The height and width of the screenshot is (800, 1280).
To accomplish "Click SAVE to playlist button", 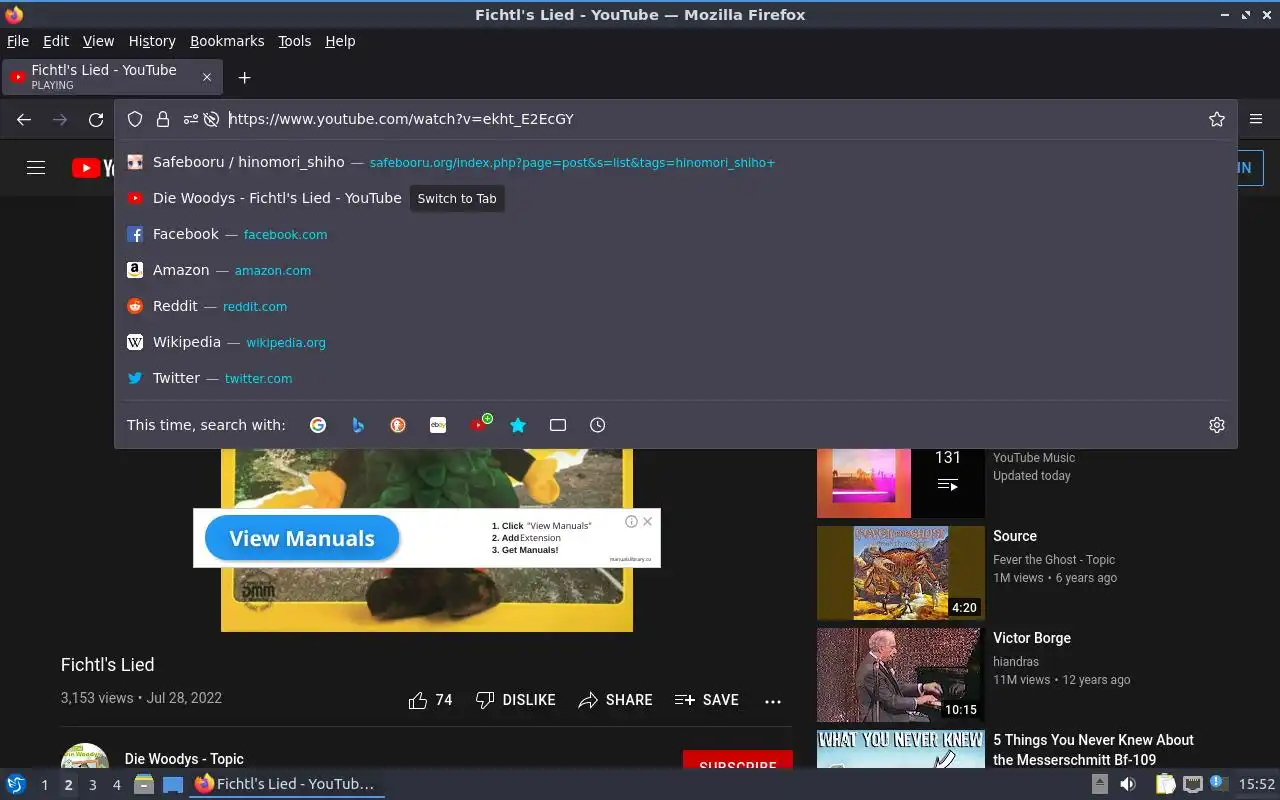I will (707, 700).
